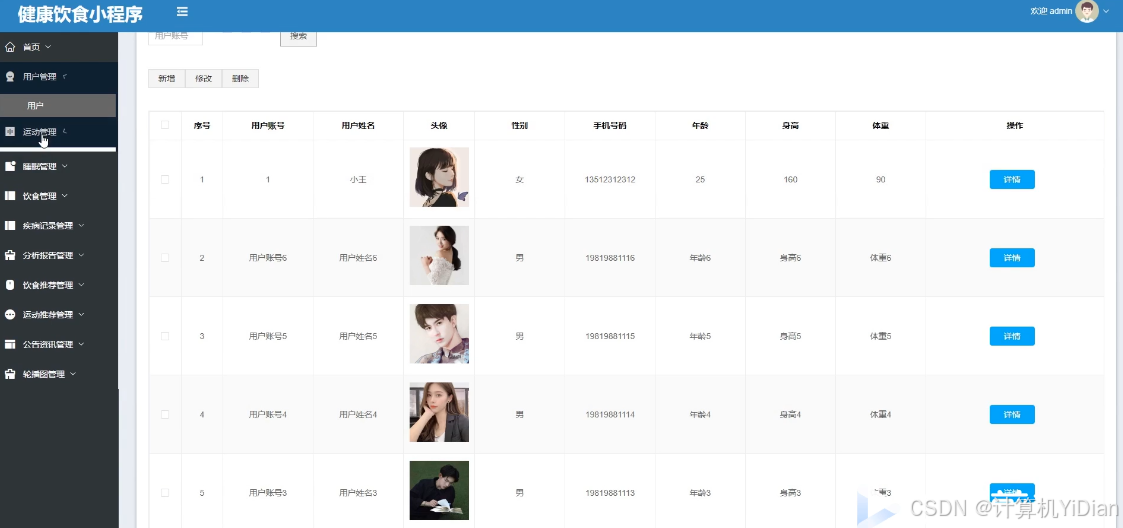Click the house icon beside 首页

[x=10, y=47]
